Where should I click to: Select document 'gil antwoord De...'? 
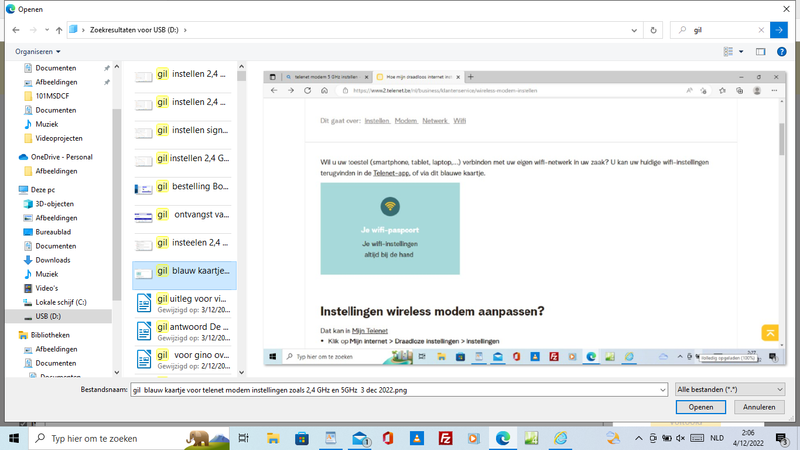click(184, 331)
